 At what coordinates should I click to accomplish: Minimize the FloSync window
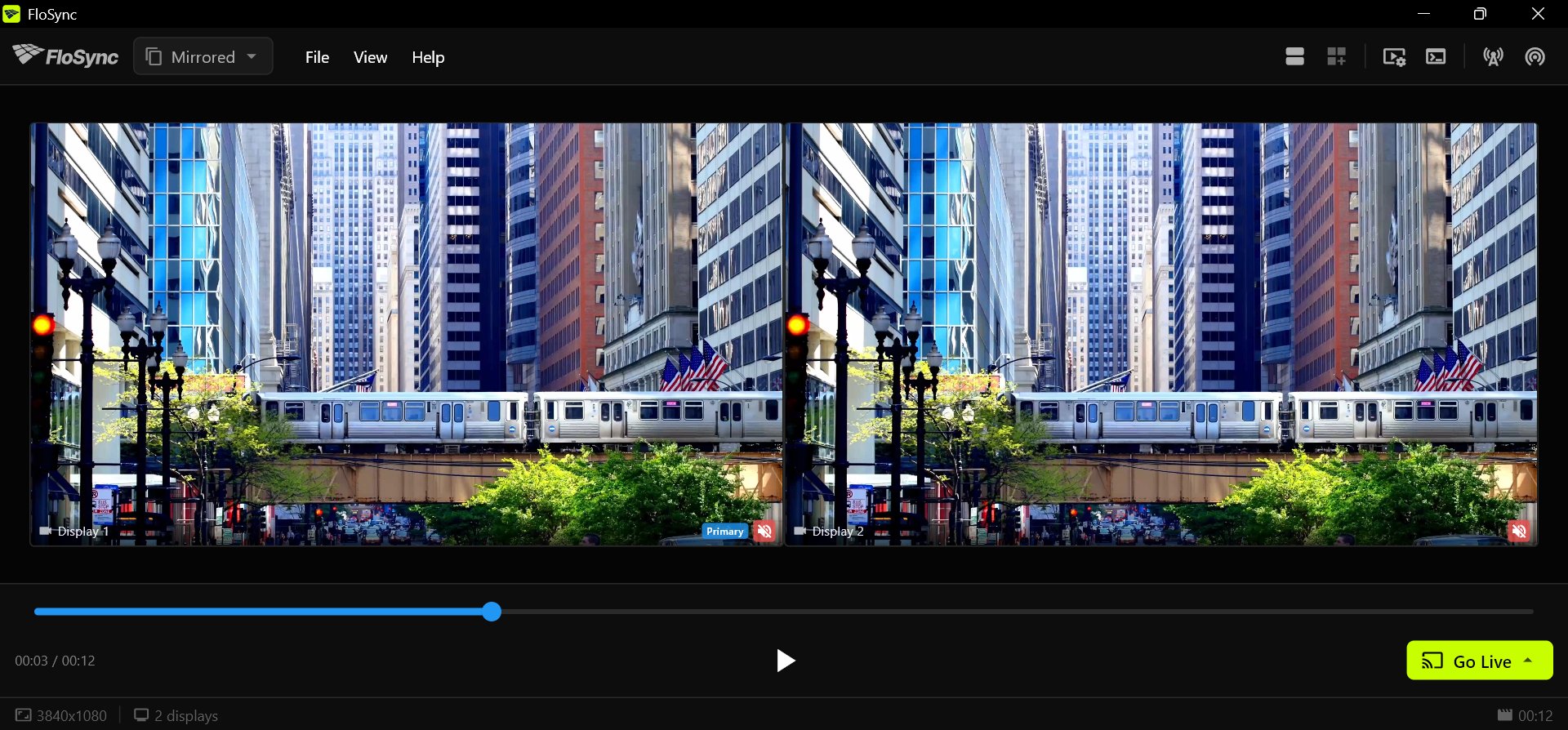pos(1423,14)
